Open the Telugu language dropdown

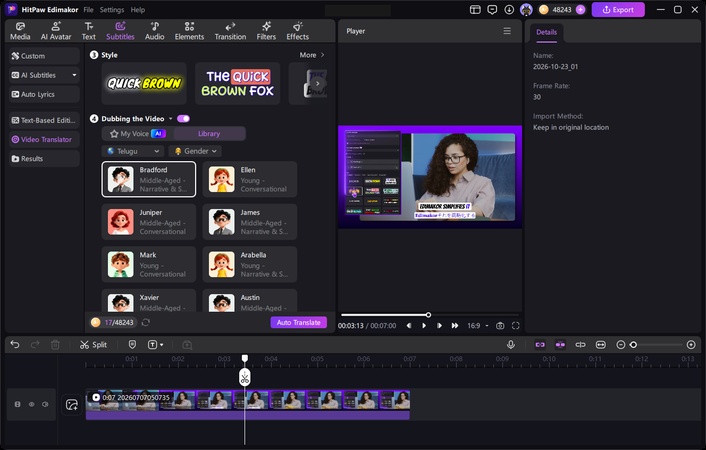point(133,151)
